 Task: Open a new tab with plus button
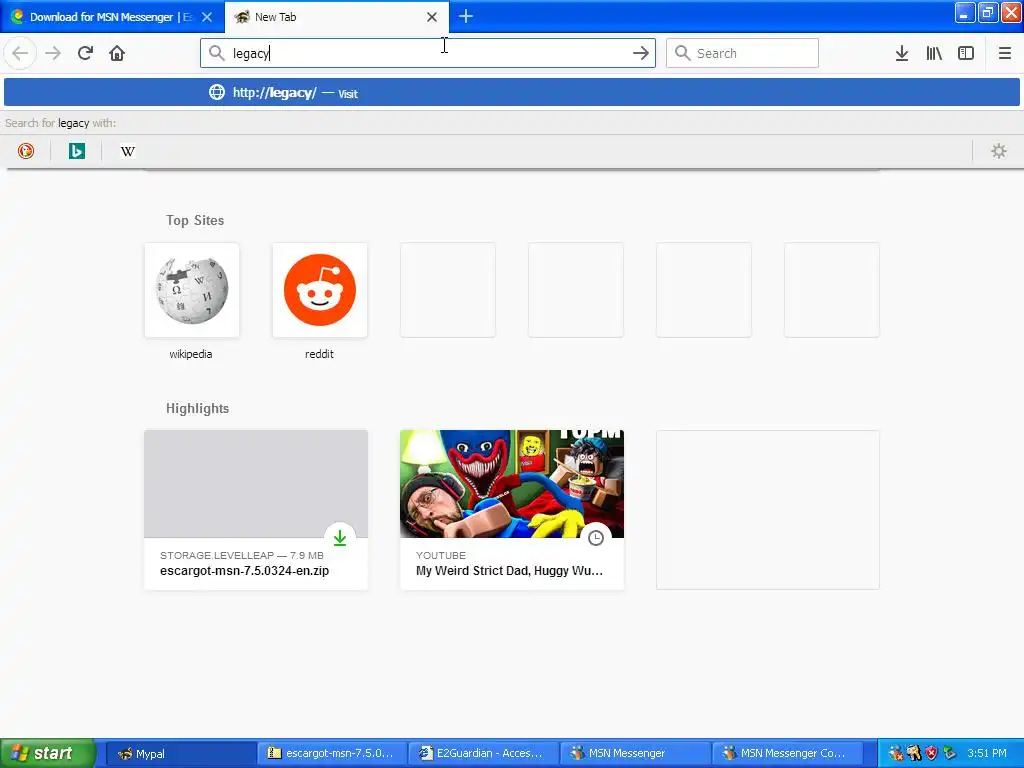[x=466, y=16]
